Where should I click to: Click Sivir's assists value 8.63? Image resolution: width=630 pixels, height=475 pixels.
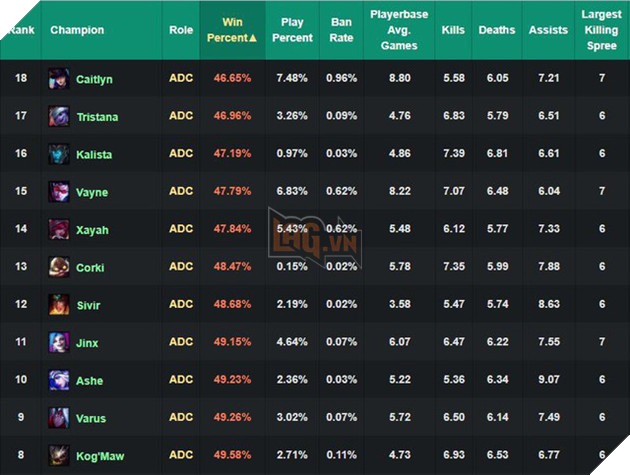548,304
